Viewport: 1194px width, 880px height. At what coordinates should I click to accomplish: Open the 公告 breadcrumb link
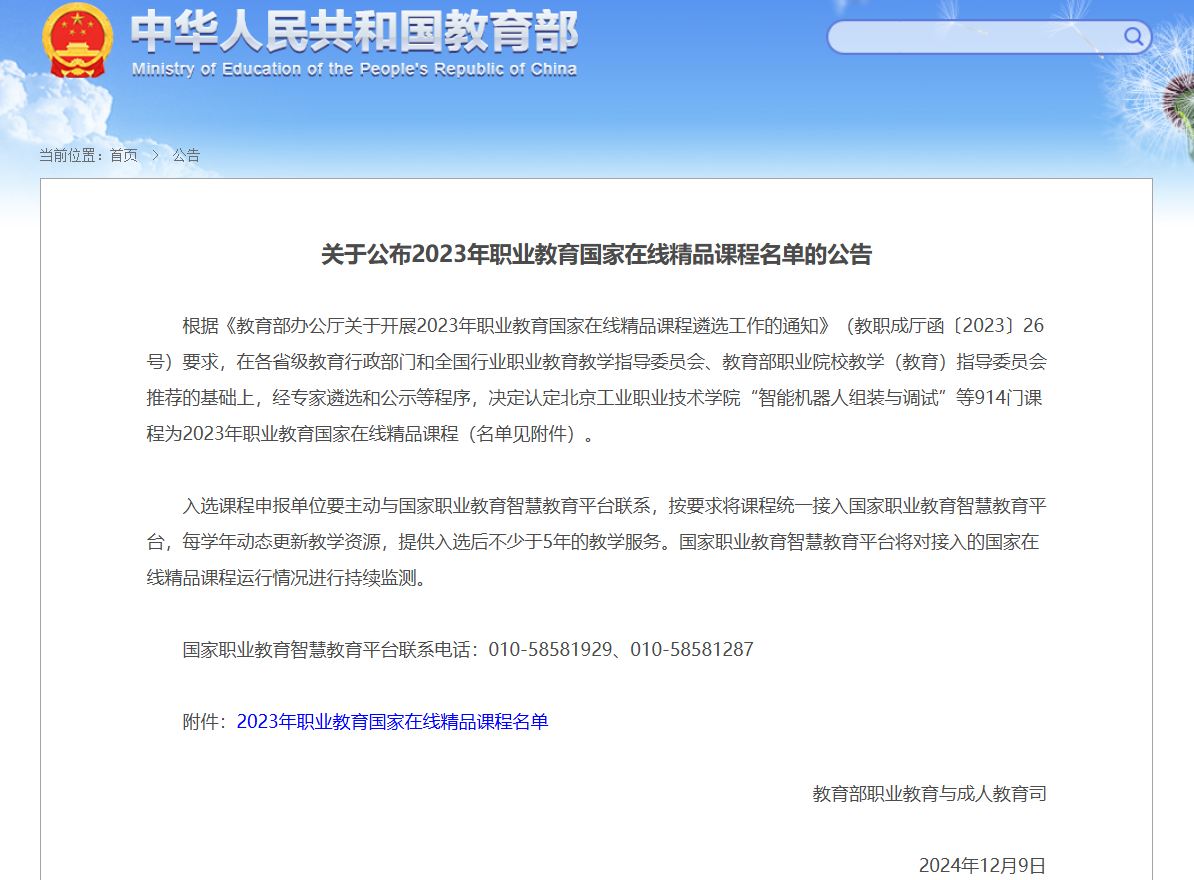pos(186,155)
